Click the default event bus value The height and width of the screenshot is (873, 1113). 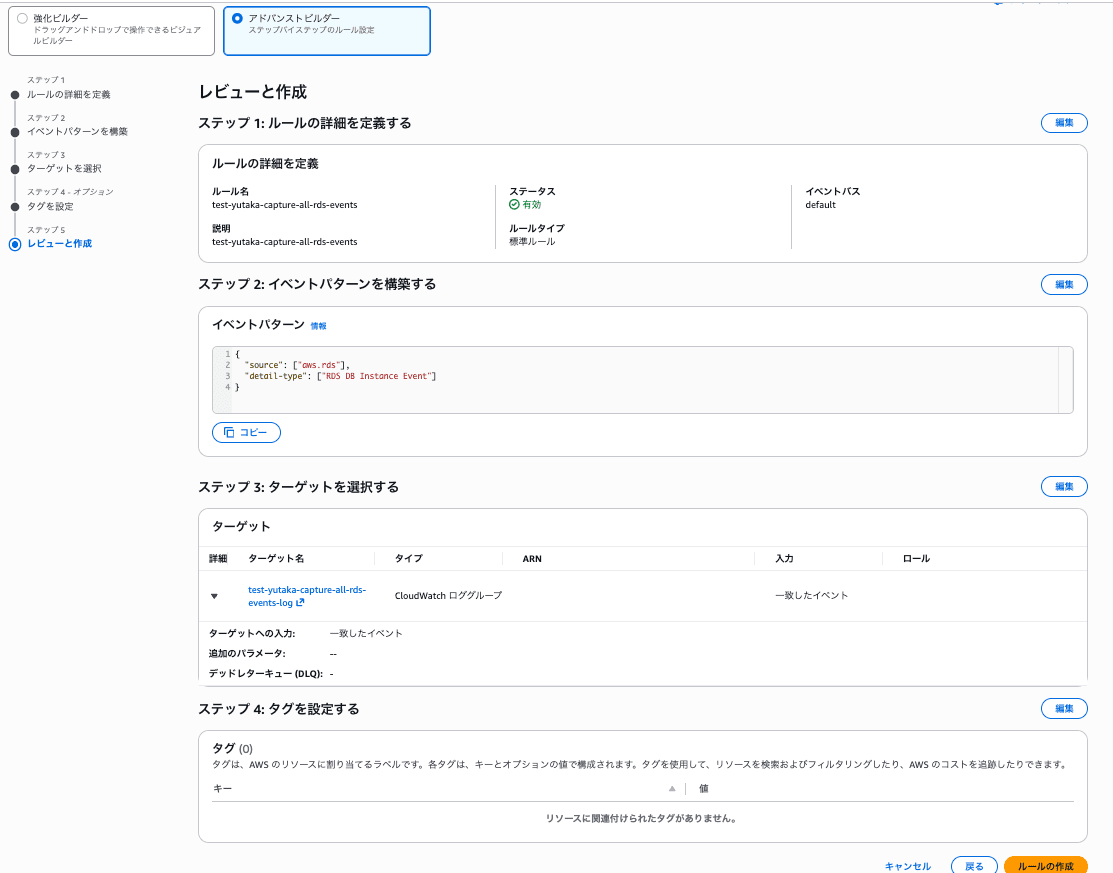(821, 205)
